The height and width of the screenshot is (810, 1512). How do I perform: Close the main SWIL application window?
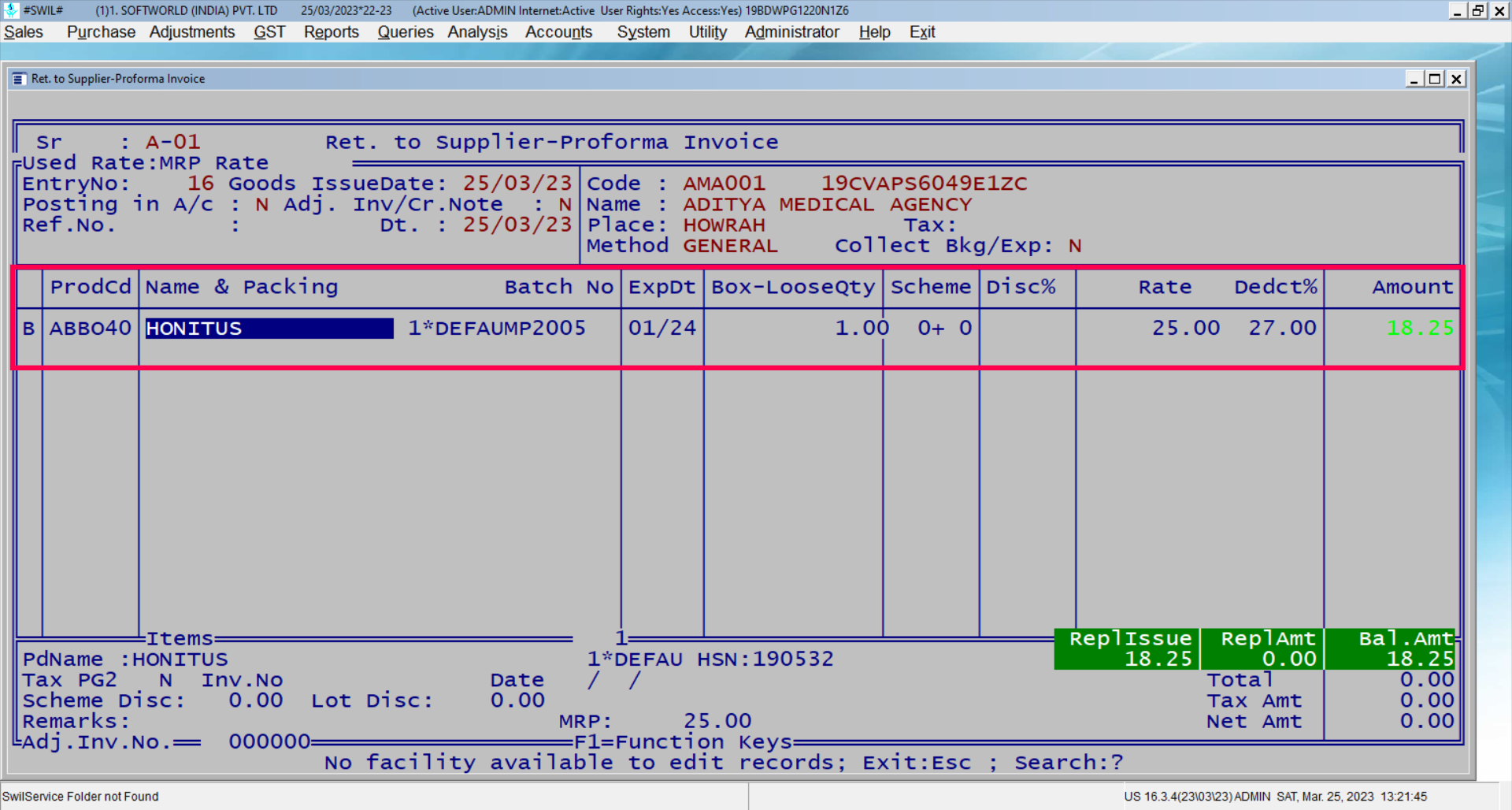1499,10
